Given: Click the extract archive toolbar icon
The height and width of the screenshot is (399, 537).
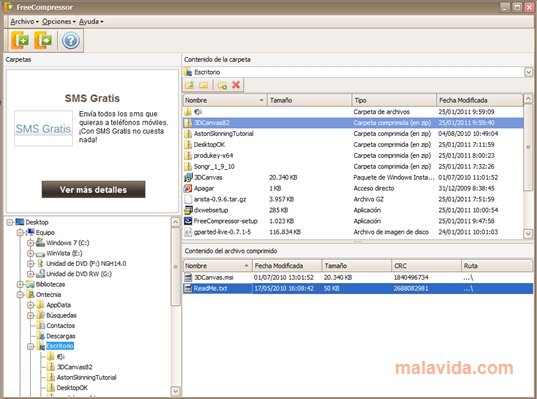Looking at the screenshot, I should point(43,40).
